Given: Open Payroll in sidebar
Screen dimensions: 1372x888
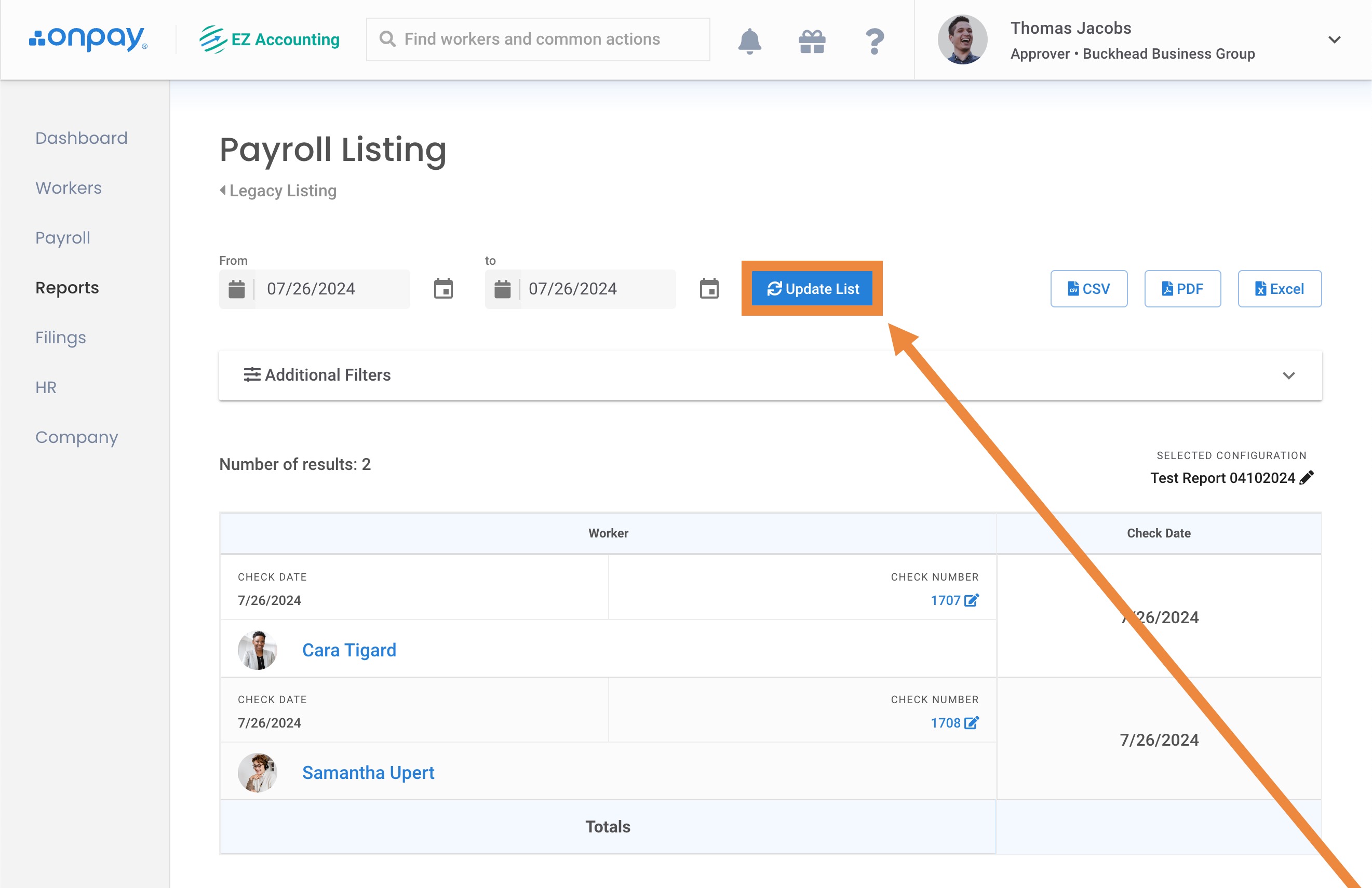Looking at the screenshot, I should (63, 237).
